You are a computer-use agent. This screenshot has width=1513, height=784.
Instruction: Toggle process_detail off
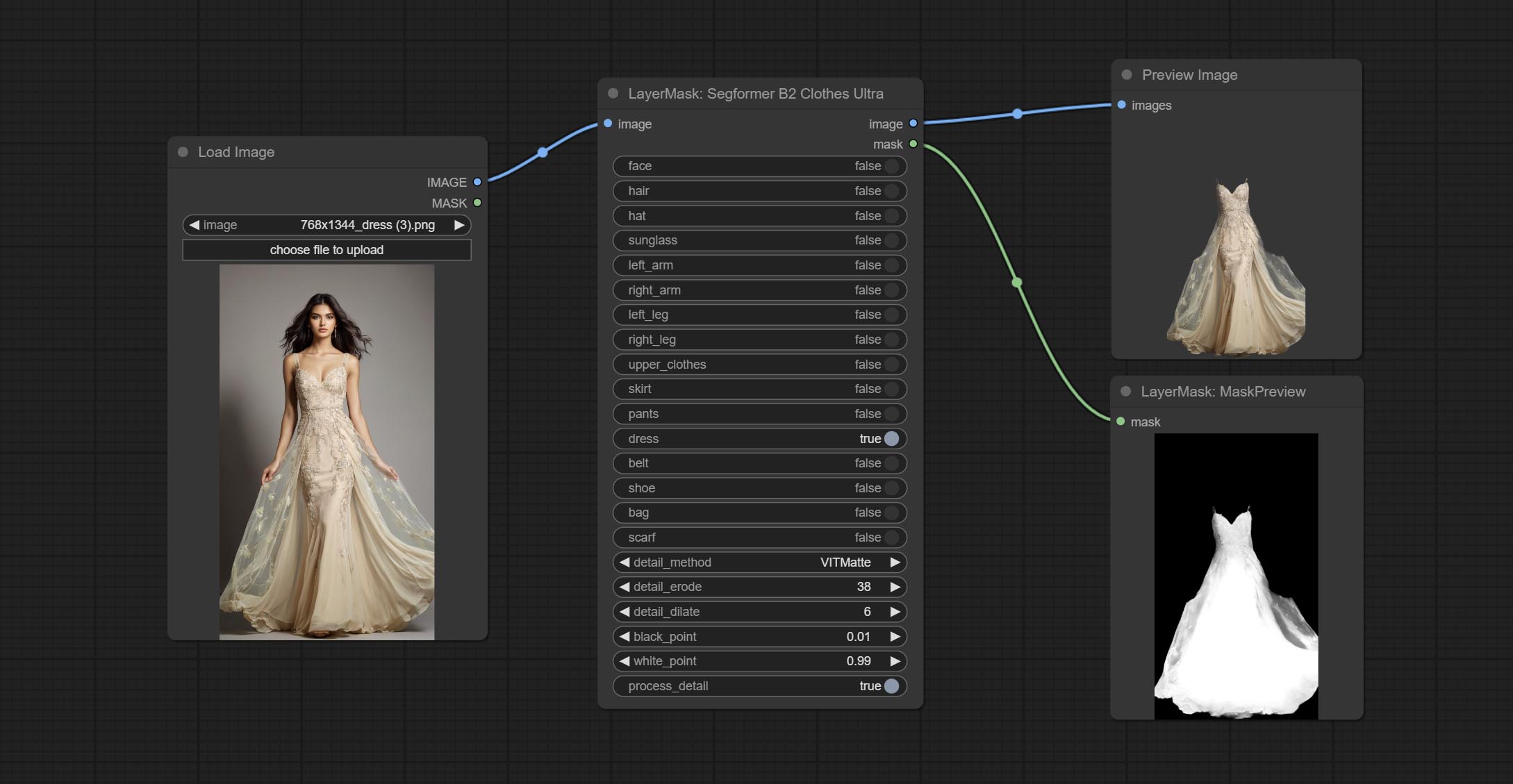click(890, 686)
